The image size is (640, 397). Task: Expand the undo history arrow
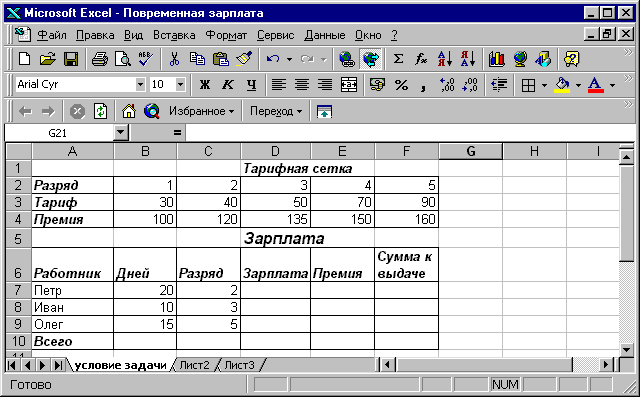pyautogui.click(x=289, y=60)
